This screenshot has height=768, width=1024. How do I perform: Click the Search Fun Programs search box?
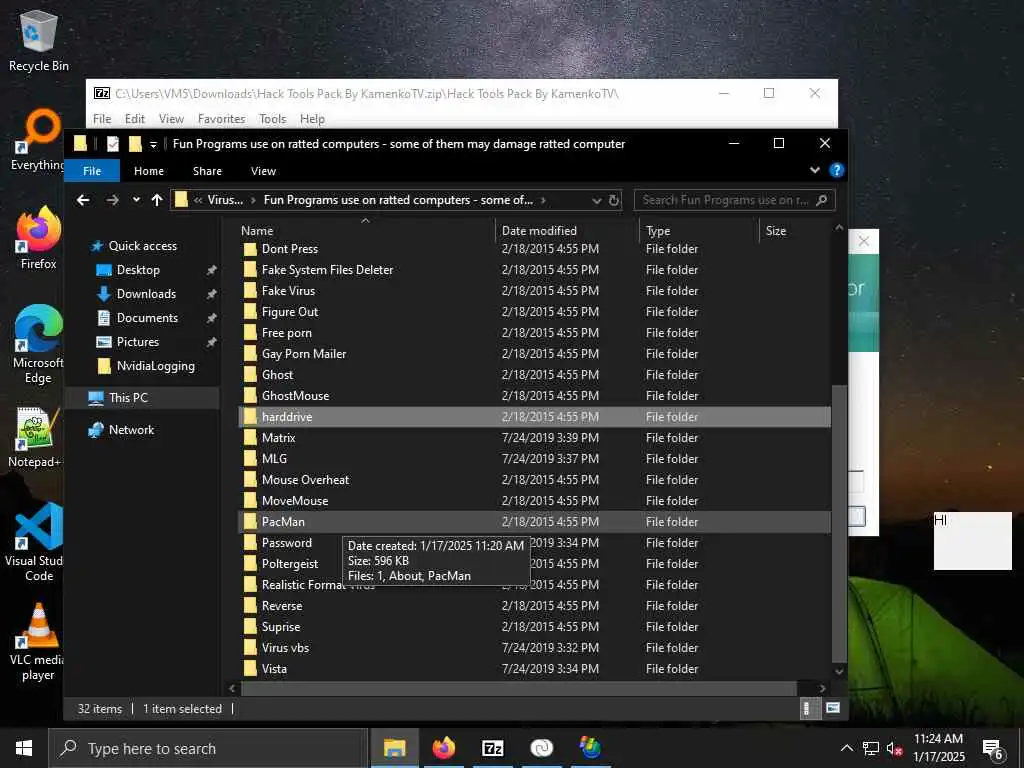pos(734,200)
